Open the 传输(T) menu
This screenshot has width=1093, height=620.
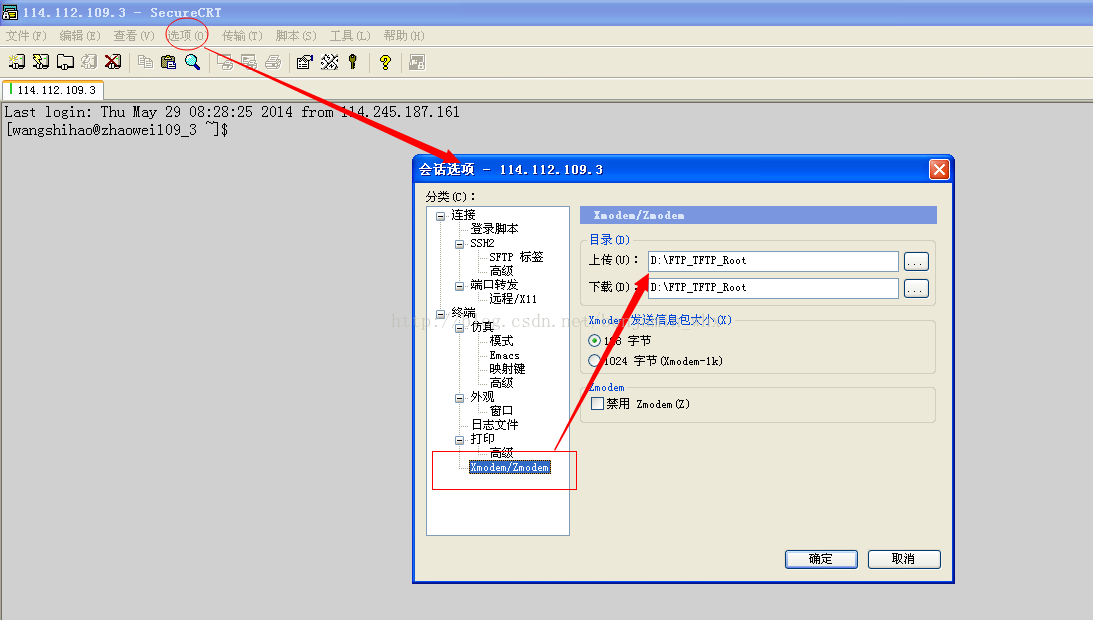coord(242,36)
